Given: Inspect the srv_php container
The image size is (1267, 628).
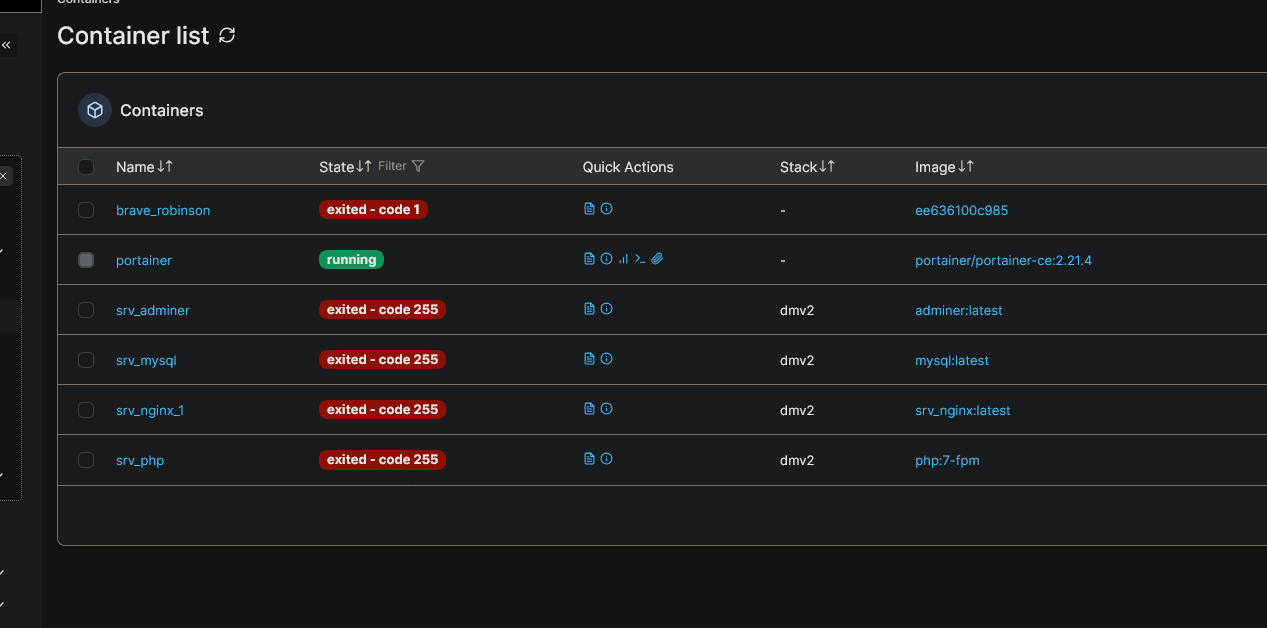Looking at the screenshot, I should (606, 459).
